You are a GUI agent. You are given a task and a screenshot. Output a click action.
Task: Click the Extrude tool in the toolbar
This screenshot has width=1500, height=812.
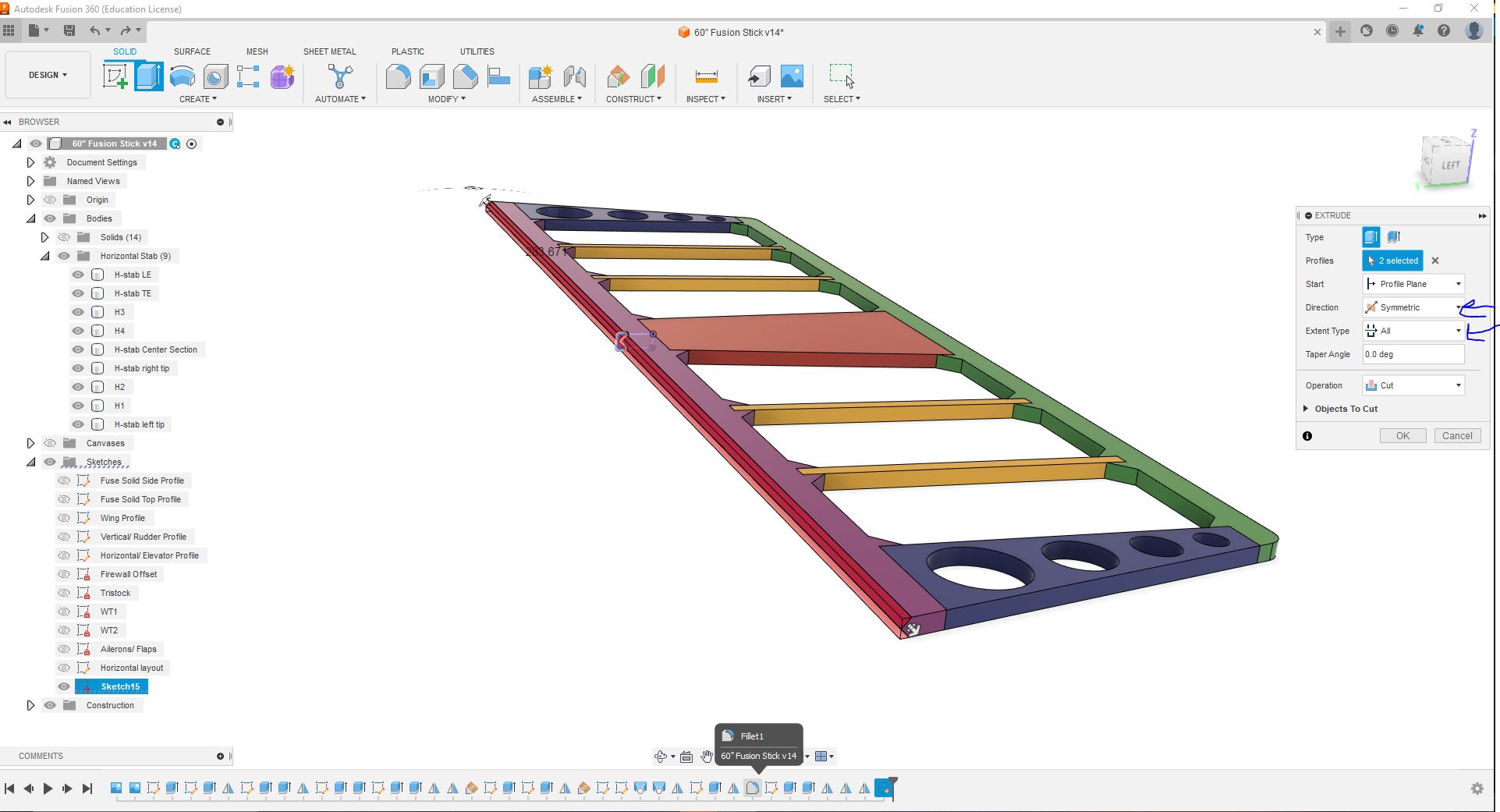[x=148, y=76]
